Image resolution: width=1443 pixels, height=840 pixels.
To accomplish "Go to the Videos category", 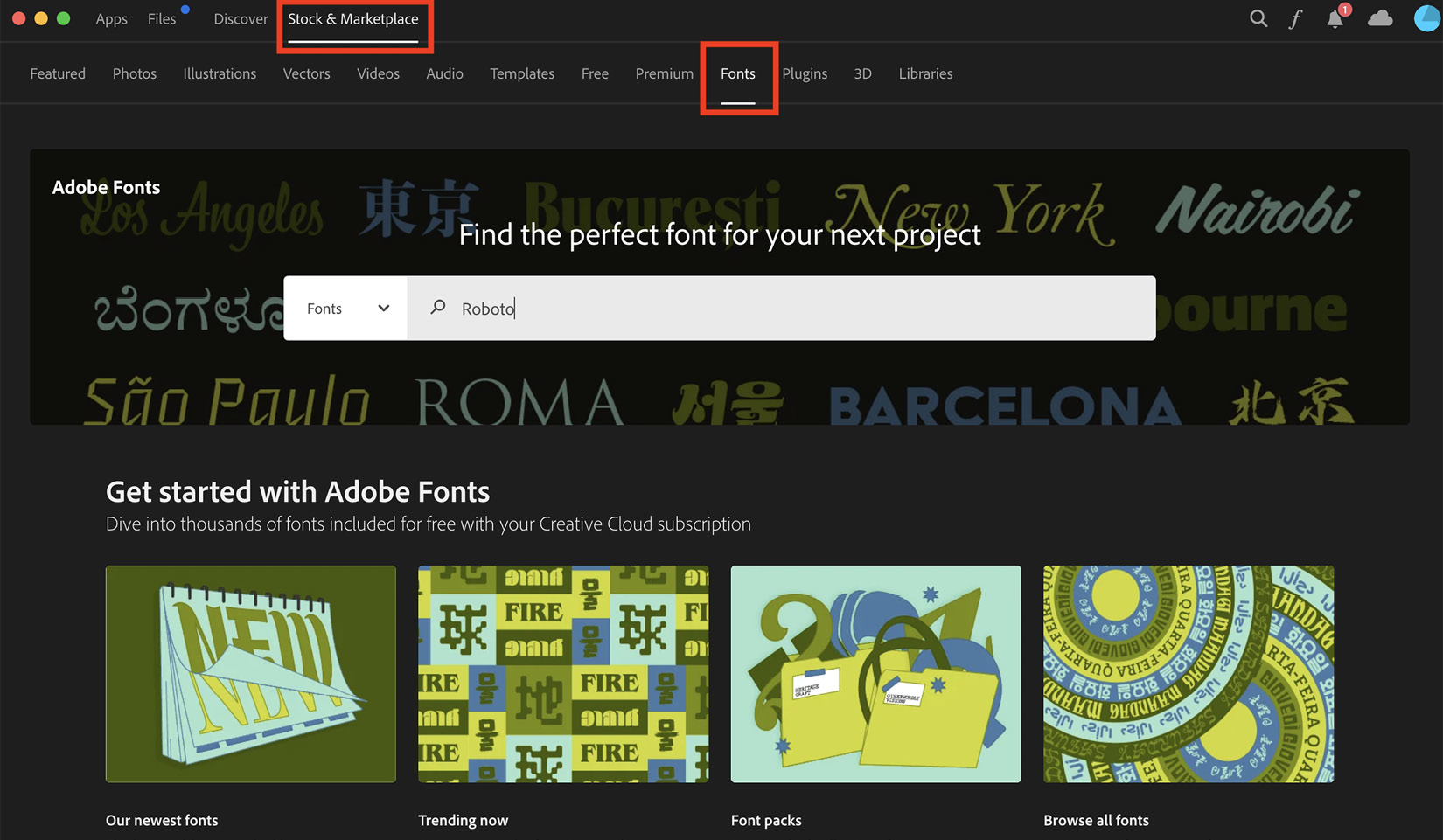I will click(378, 73).
